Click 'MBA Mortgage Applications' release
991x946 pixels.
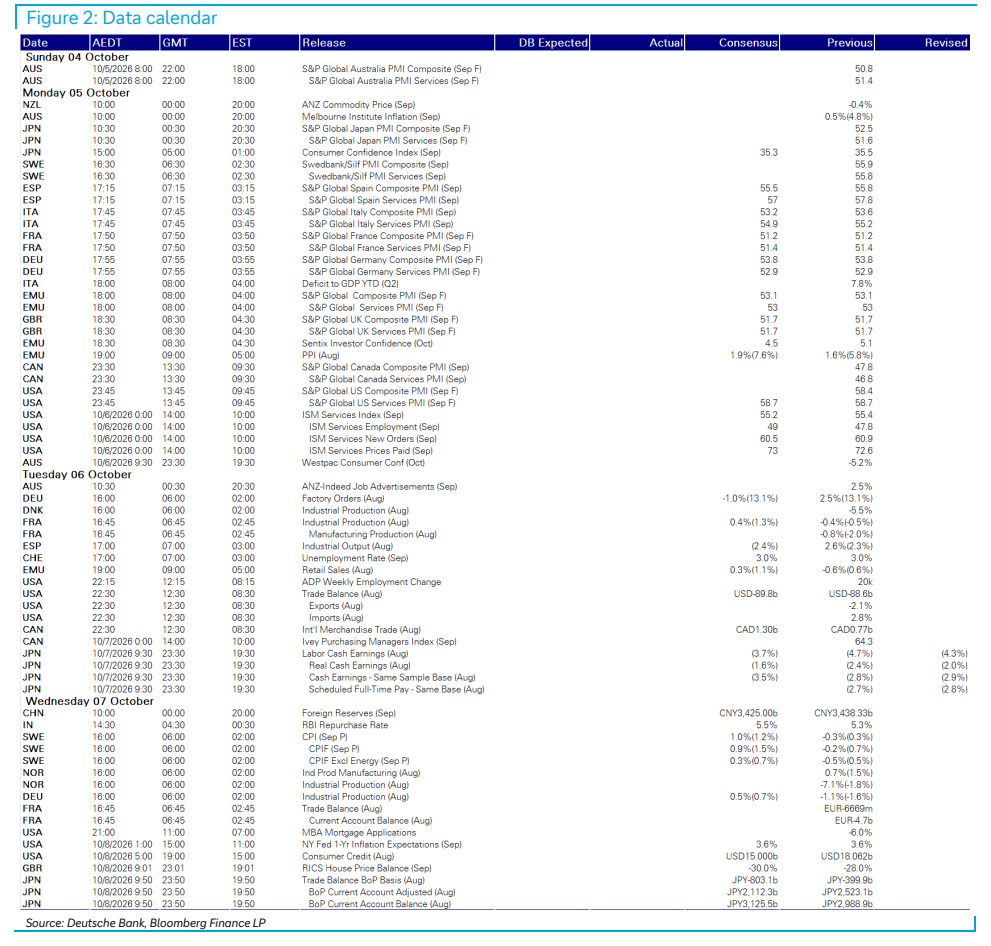pyautogui.click(x=359, y=833)
